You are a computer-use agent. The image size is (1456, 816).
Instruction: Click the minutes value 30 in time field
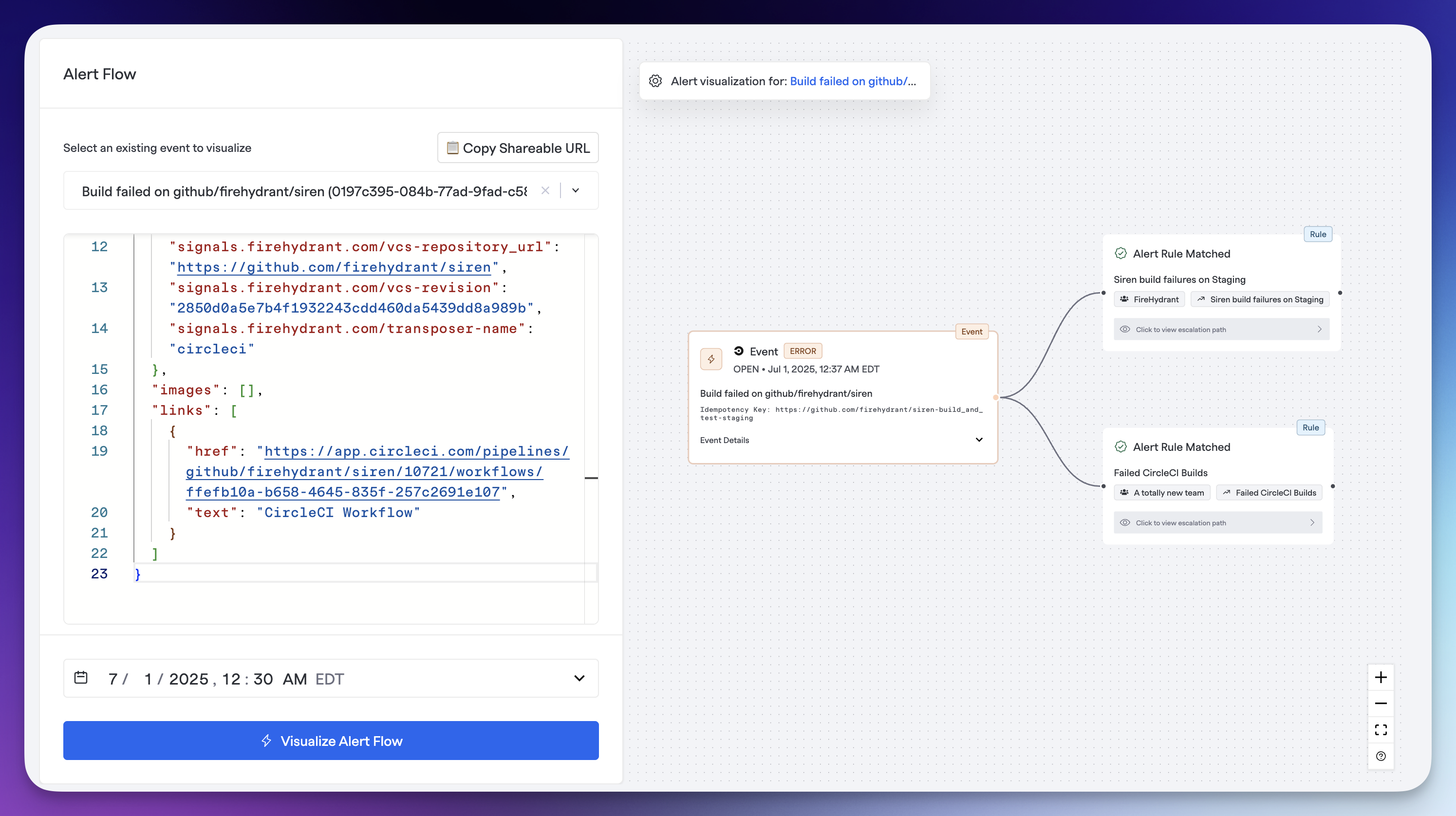tap(263, 679)
